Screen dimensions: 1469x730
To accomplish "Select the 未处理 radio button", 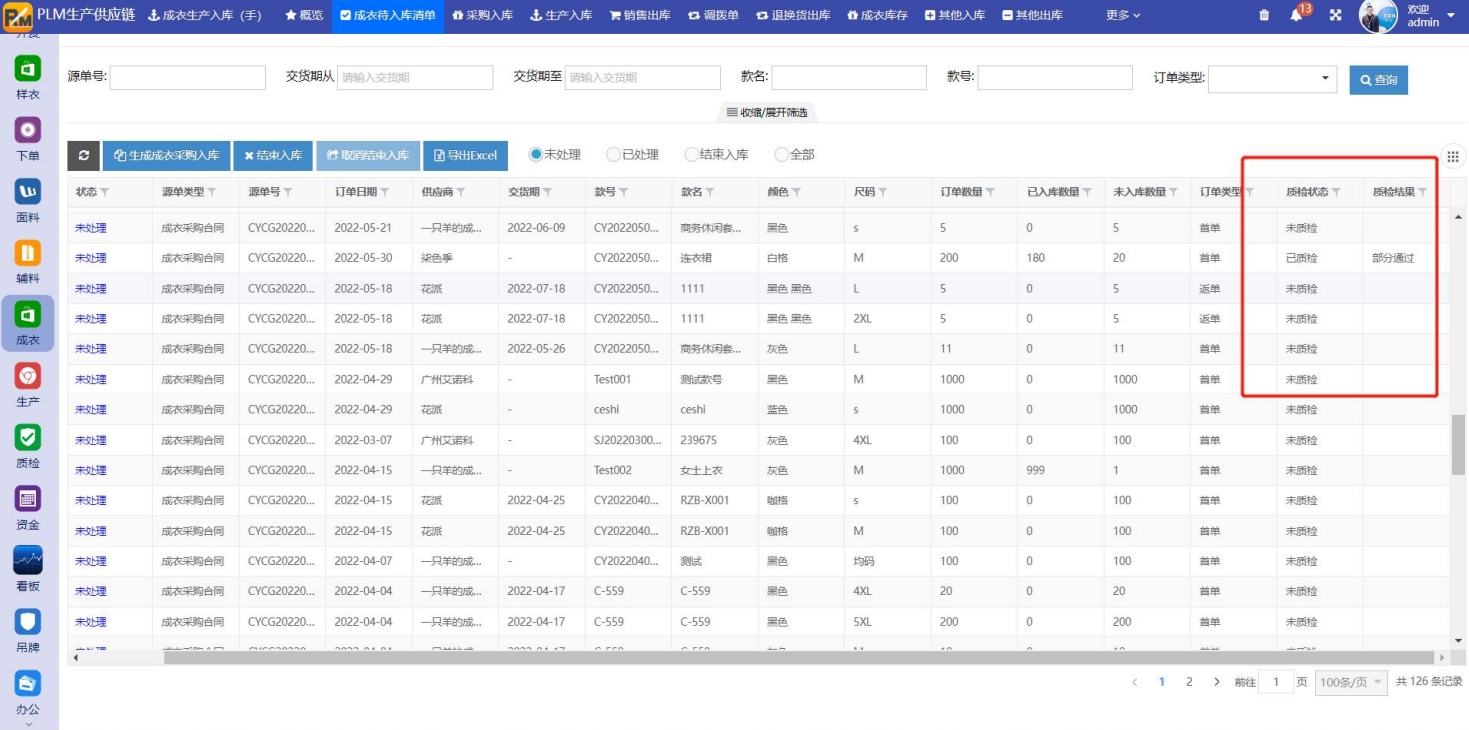I will pyautogui.click(x=536, y=155).
